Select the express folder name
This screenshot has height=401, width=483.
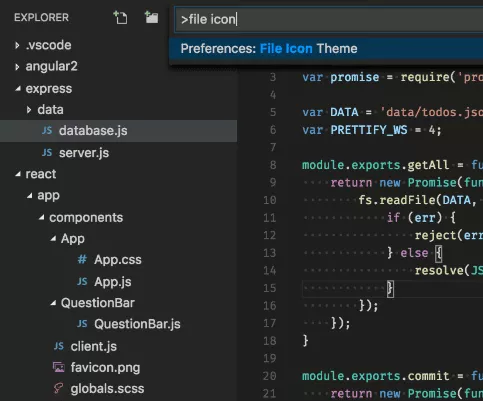49,89
